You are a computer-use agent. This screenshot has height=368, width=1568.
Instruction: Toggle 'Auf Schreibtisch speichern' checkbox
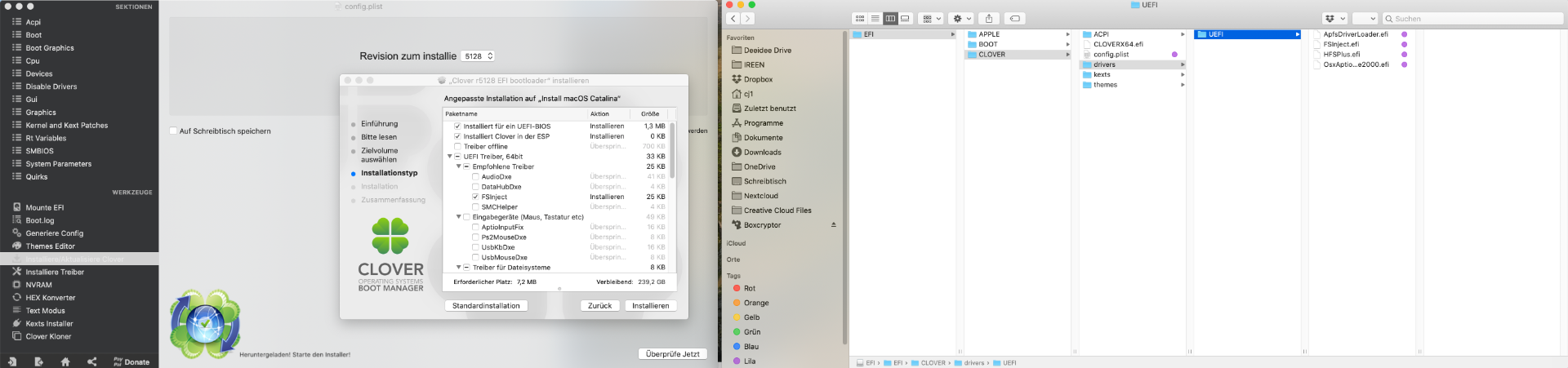(173, 131)
